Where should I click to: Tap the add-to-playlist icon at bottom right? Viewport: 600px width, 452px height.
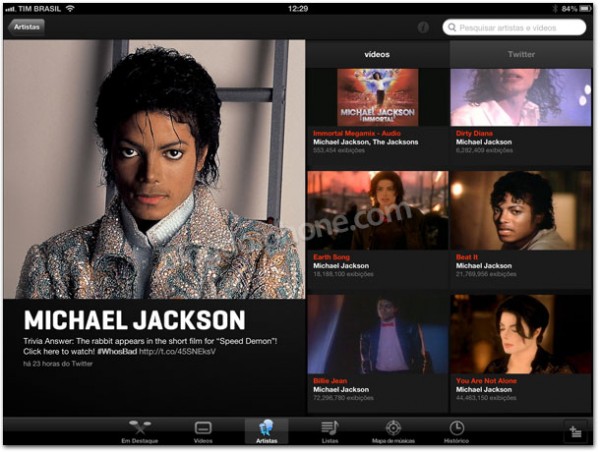575,432
